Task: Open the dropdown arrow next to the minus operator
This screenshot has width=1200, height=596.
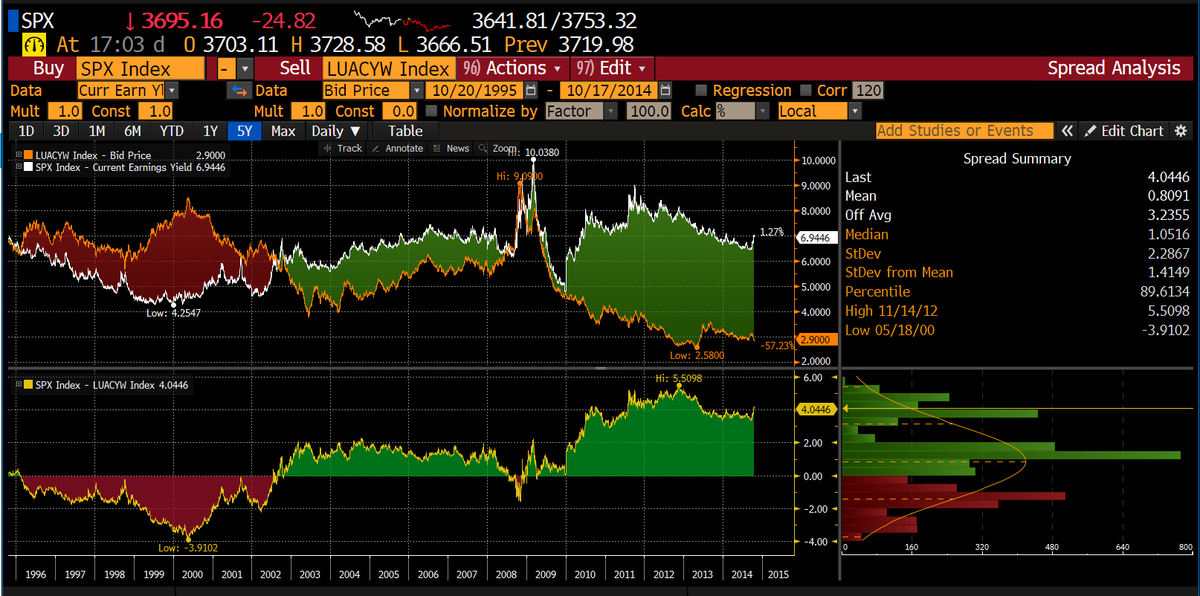Action: click(x=245, y=69)
